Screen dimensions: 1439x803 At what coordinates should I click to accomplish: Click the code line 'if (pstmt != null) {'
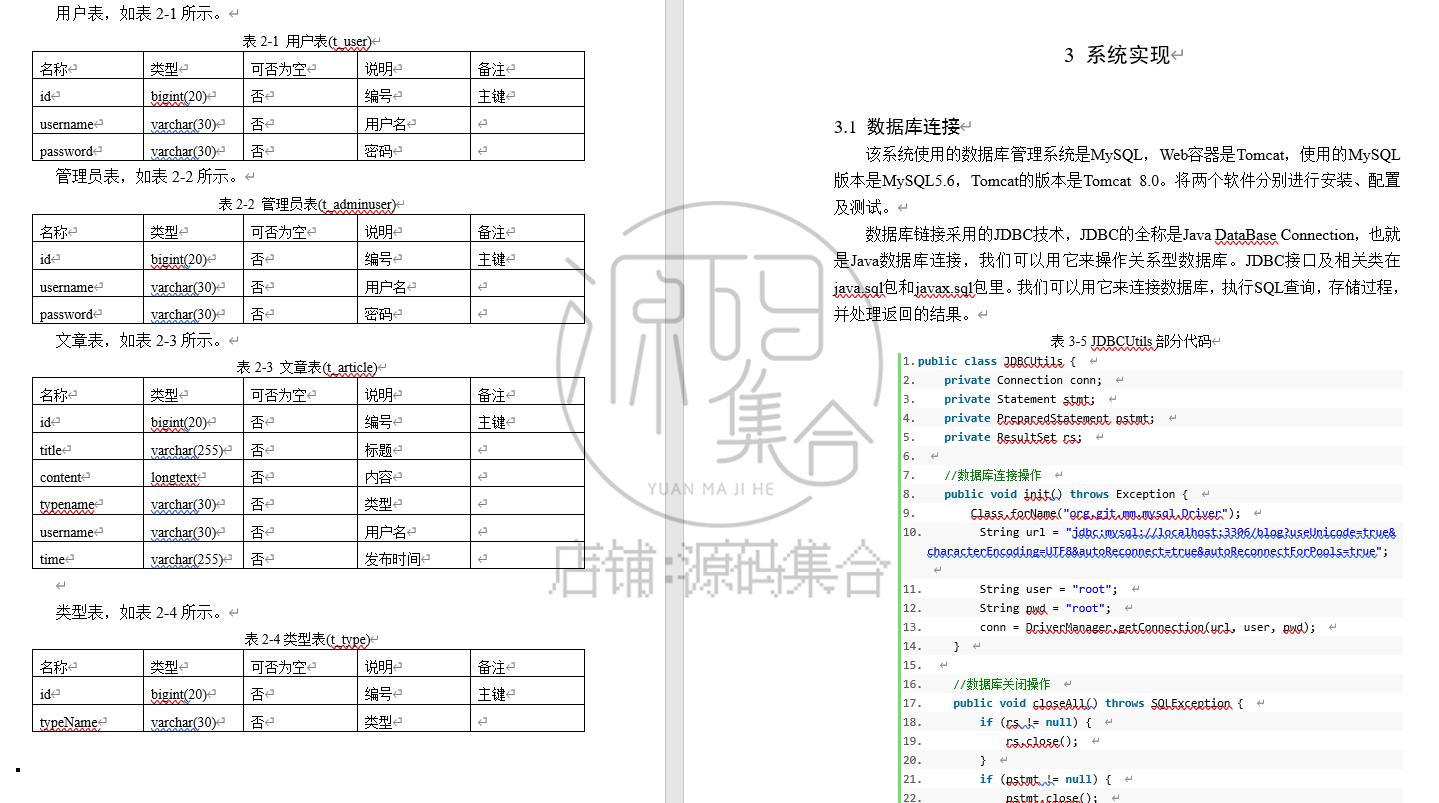1045,779
